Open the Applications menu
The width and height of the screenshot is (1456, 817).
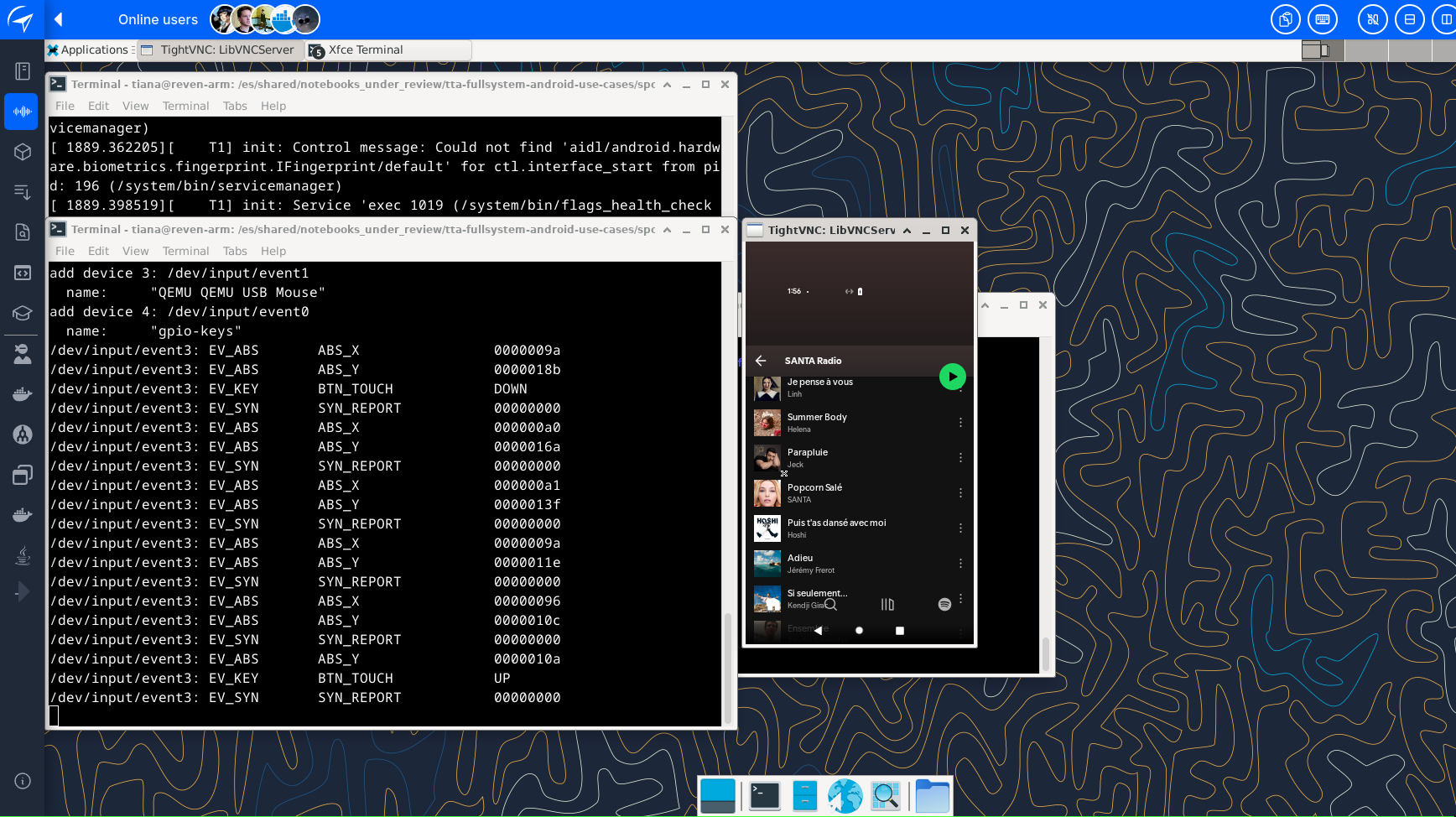click(x=88, y=50)
